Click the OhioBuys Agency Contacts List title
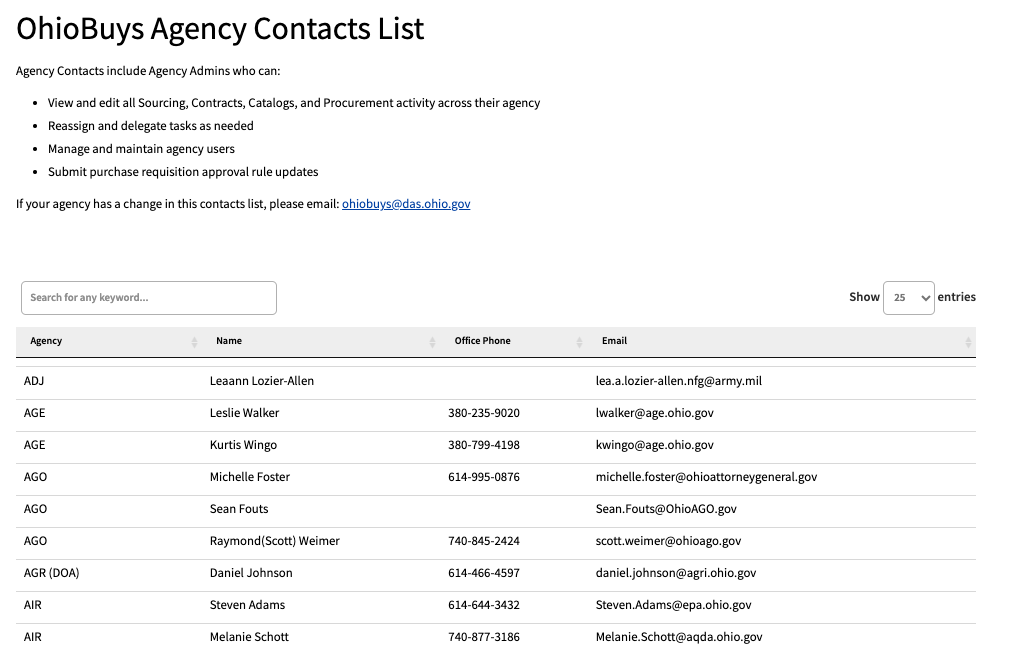1010x654 pixels. [x=220, y=28]
